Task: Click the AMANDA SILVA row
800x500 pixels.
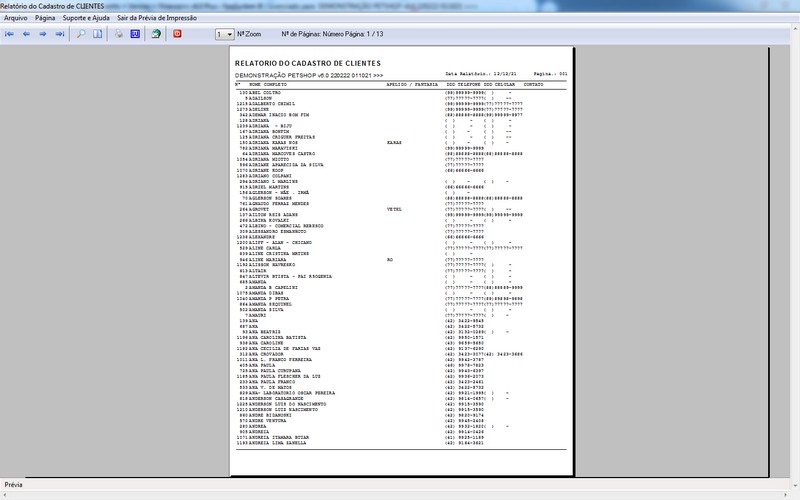Action: pyautogui.click(x=401, y=310)
